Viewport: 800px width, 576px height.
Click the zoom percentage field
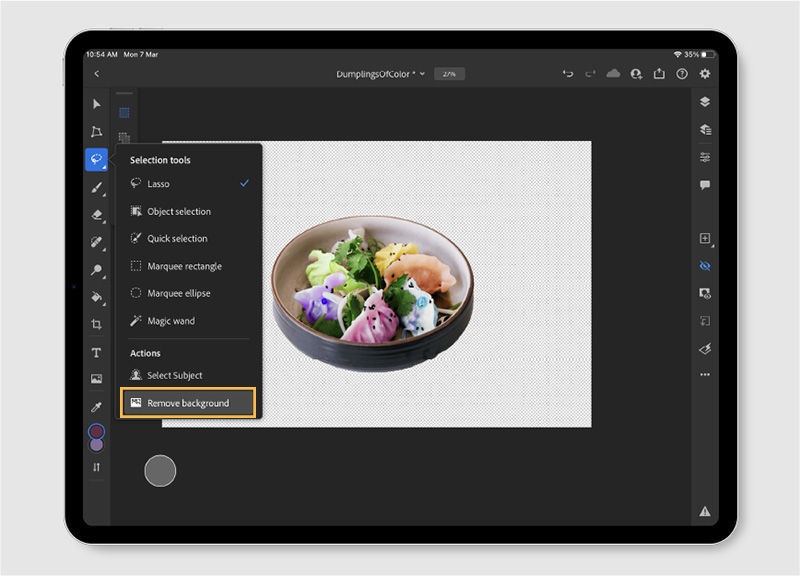(x=449, y=74)
